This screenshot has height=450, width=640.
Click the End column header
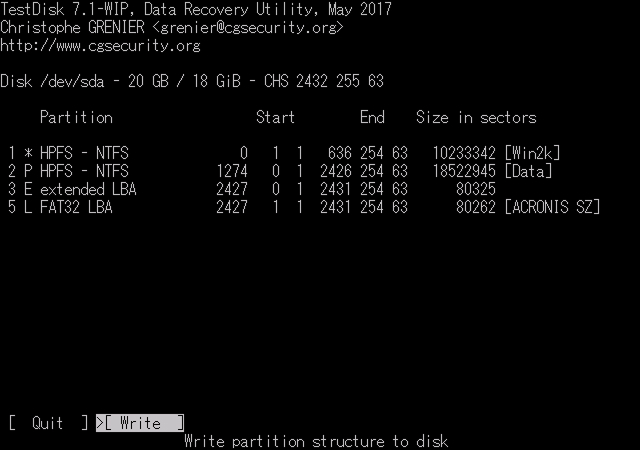(x=372, y=118)
